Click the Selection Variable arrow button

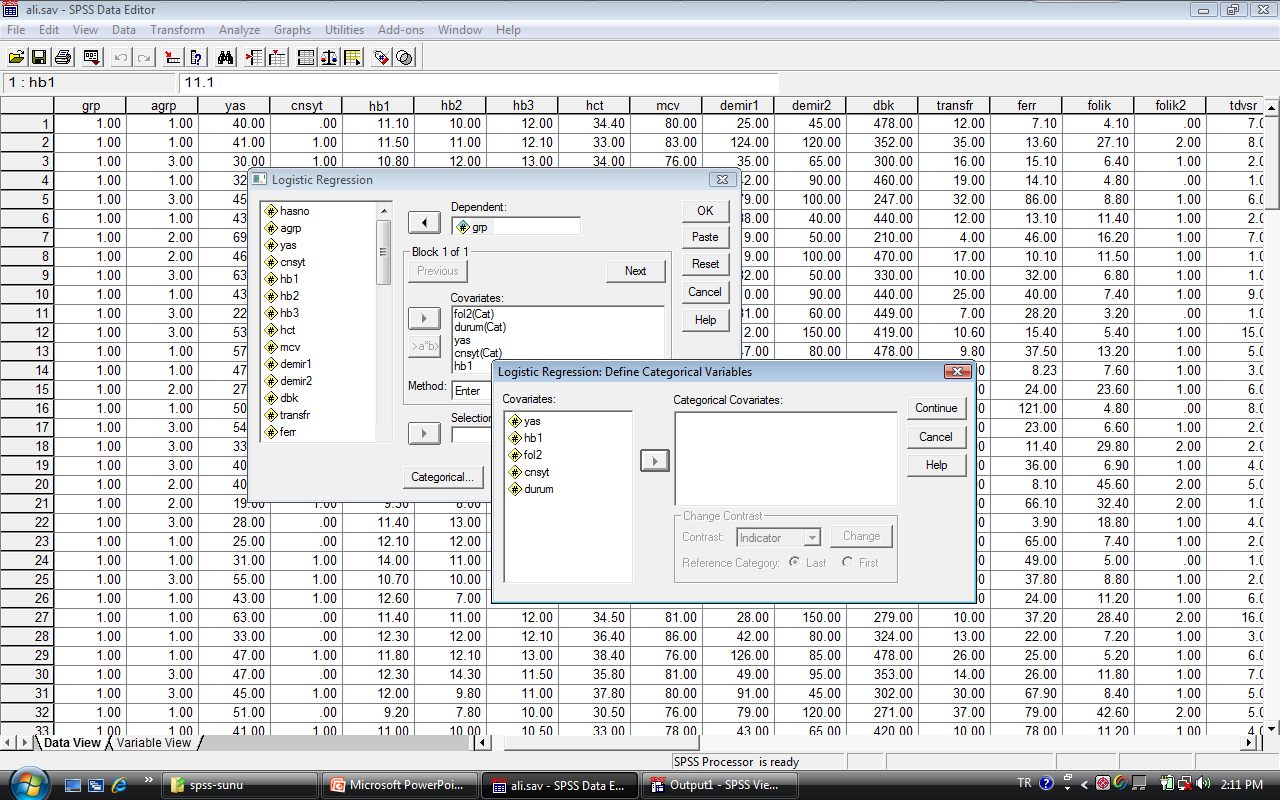point(424,433)
